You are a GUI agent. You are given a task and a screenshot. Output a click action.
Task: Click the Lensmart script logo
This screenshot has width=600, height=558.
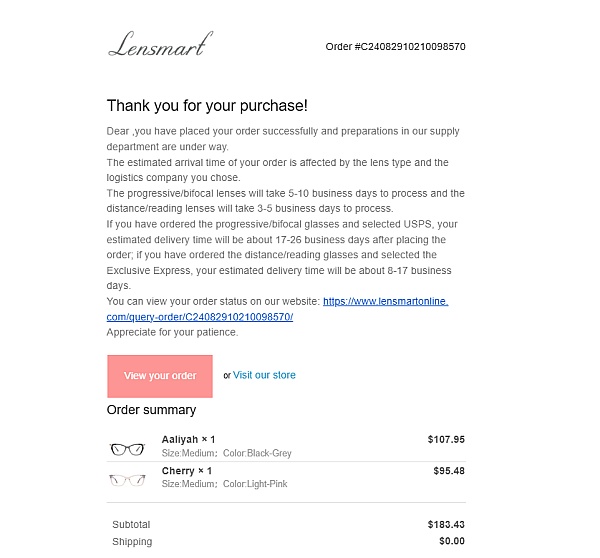[160, 44]
